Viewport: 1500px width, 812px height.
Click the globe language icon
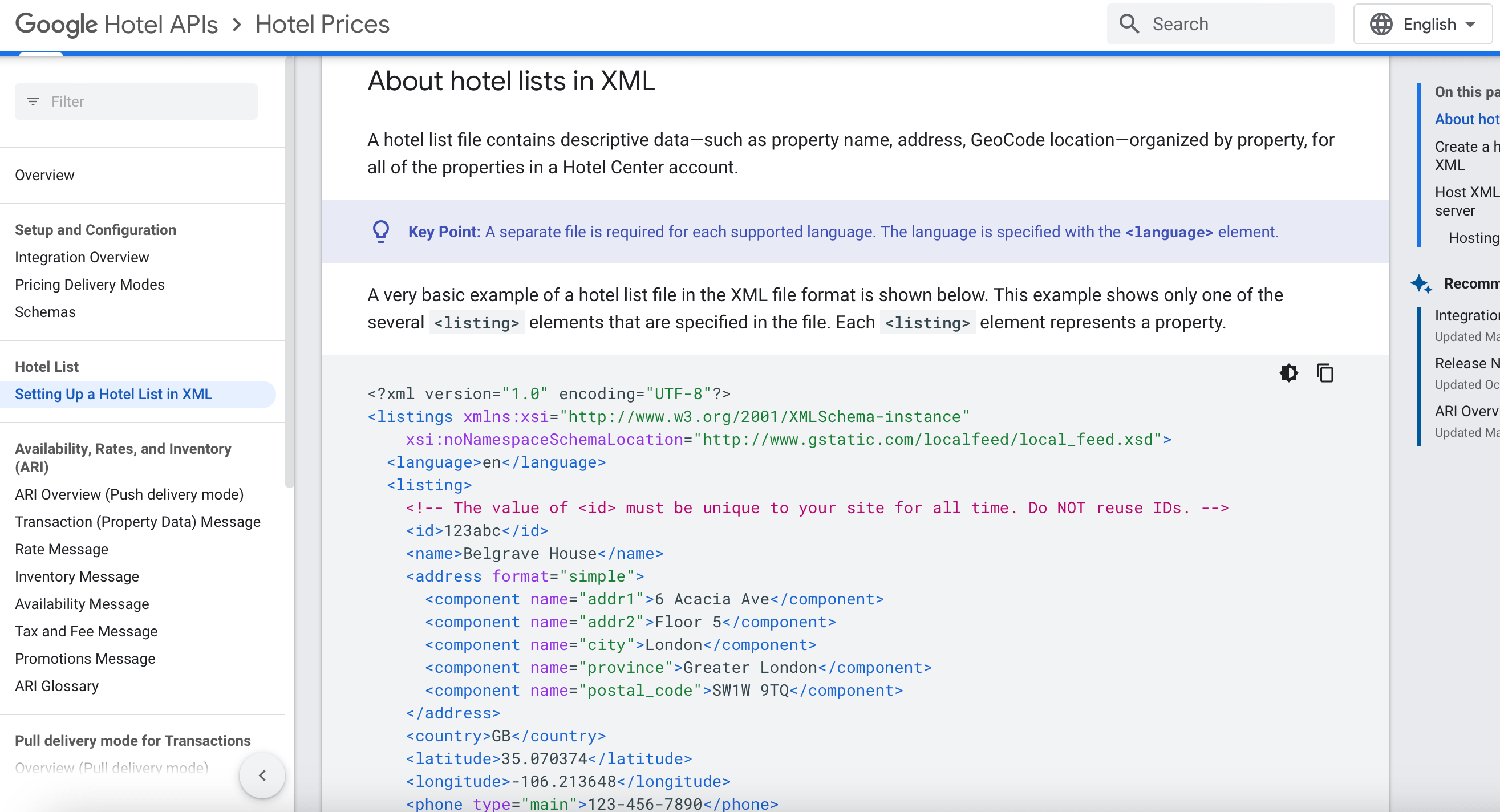[x=1381, y=25]
